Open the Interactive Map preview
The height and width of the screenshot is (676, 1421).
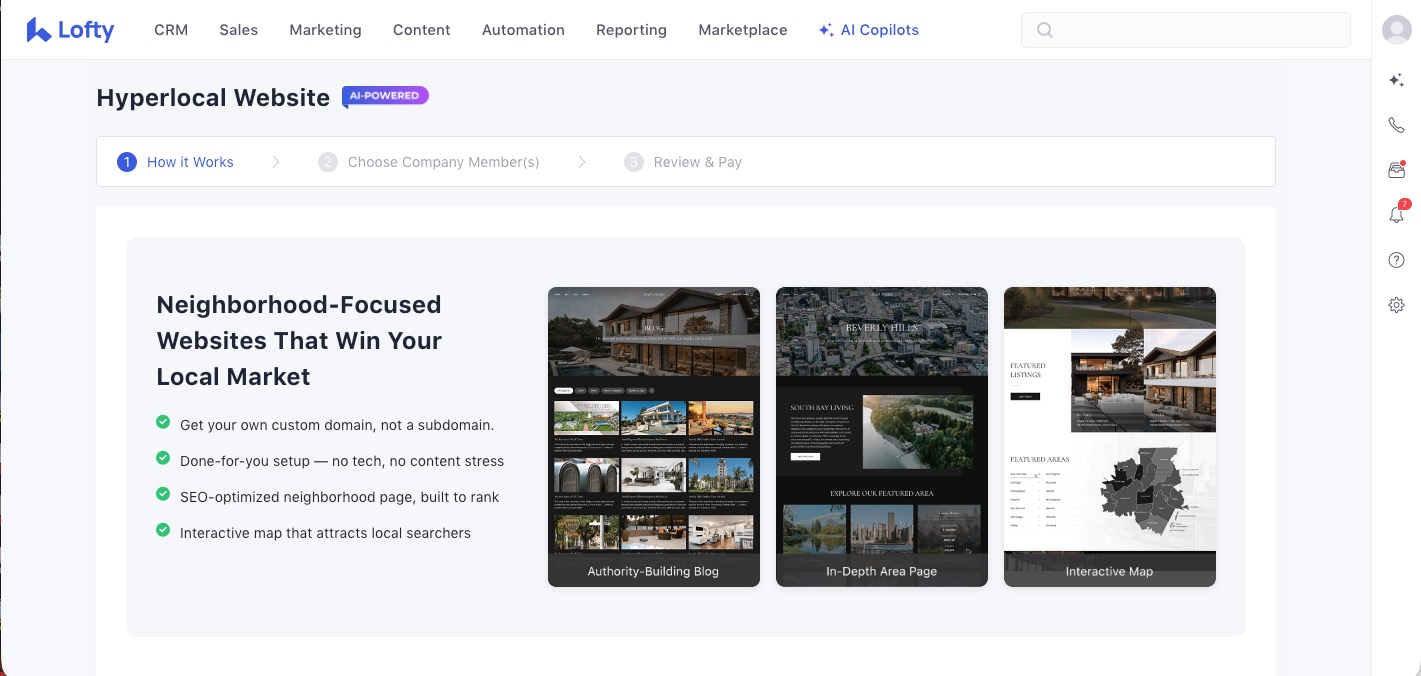point(1109,437)
